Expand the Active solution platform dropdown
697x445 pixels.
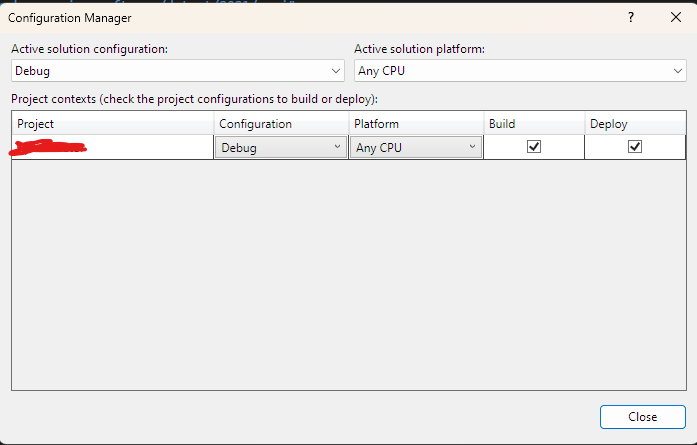coord(520,71)
